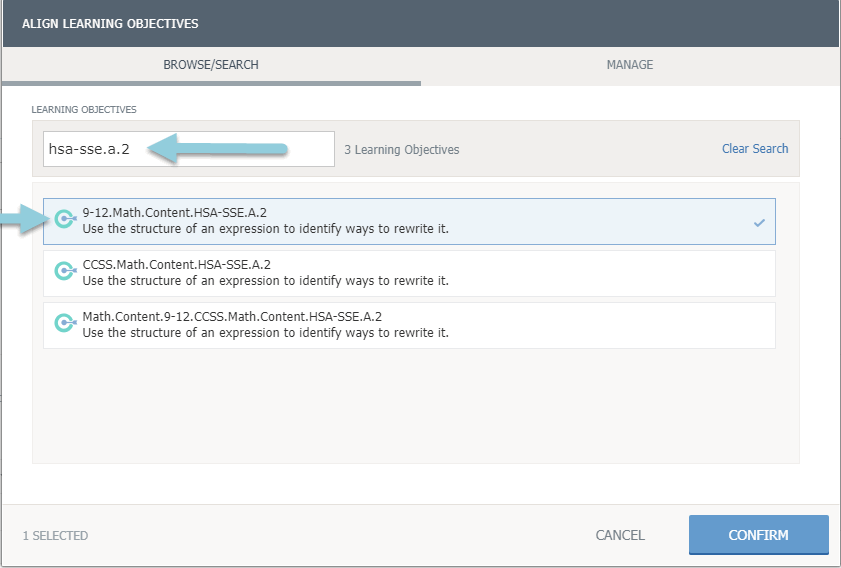Screen dimensions: 841x568
Task: Click the 9-12.Math.Content.HSA-SSE.A.2 objective icon
Action: point(65,220)
